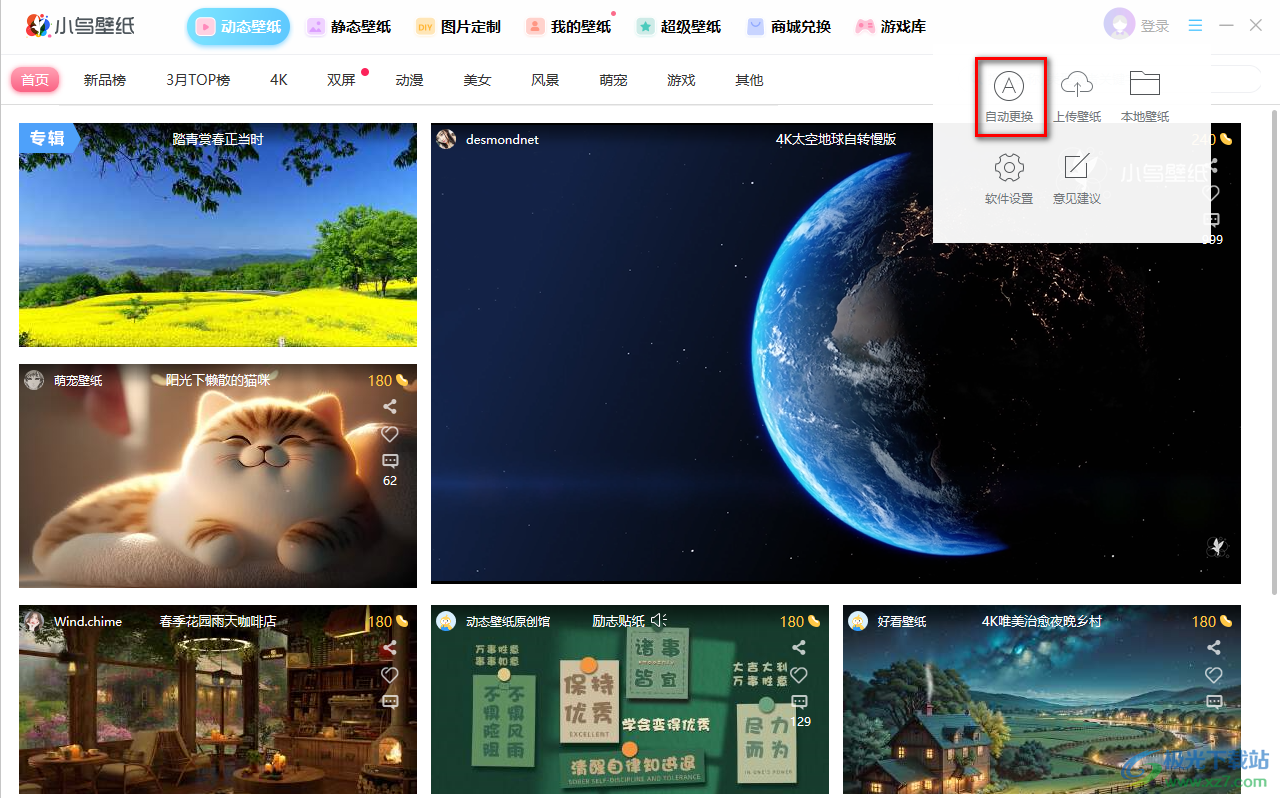Open the 游戏库 tab

[890, 27]
